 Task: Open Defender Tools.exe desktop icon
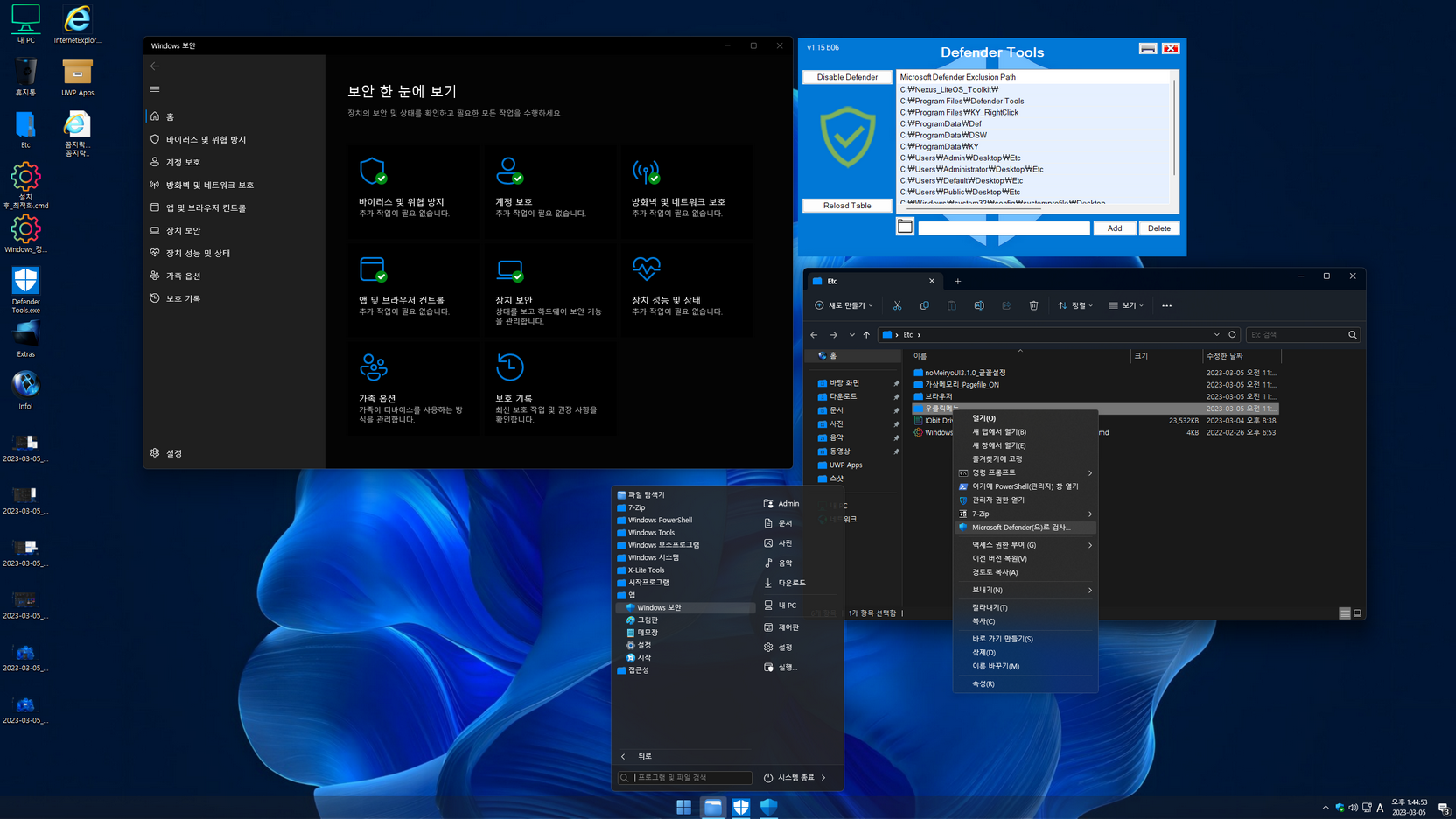pyautogui.click(x=25, y=290)
